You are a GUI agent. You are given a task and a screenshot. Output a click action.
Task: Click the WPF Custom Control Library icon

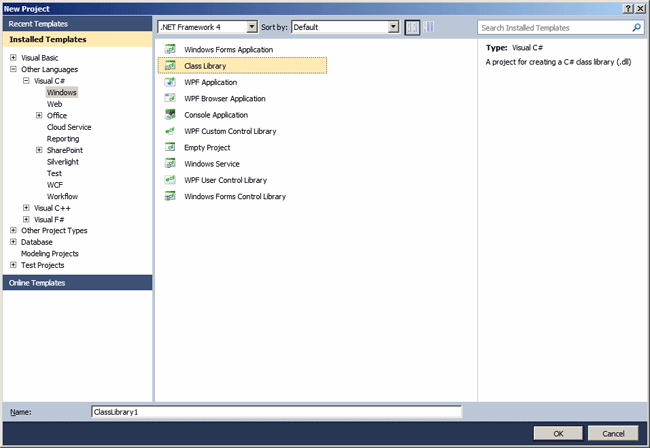tap(170, 131)
